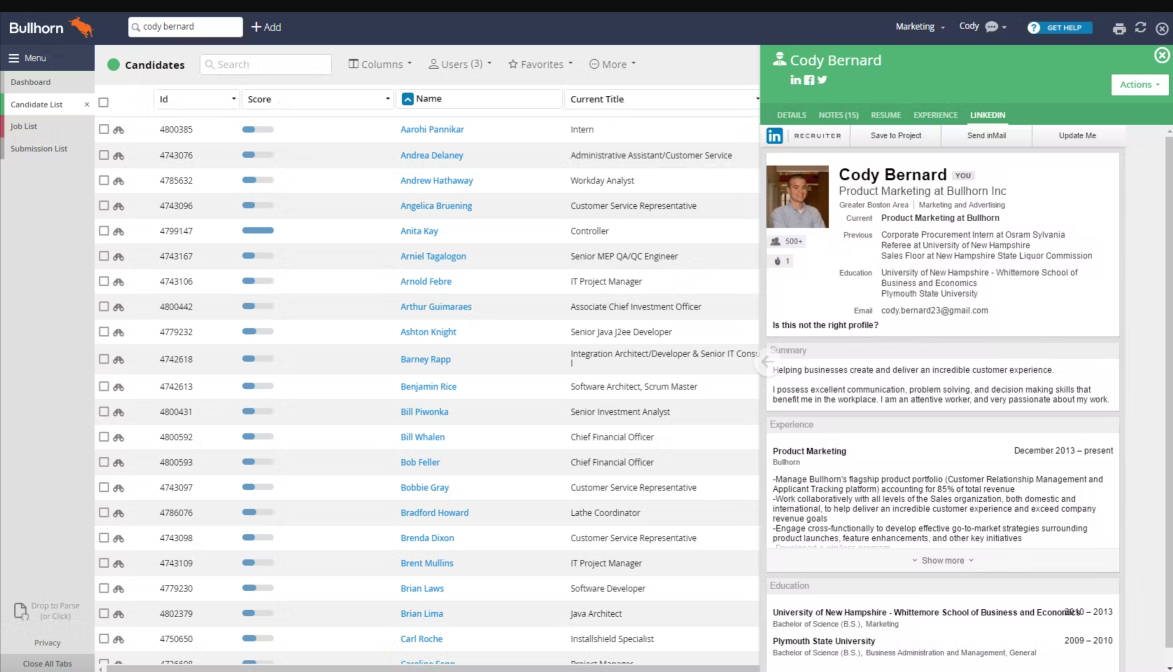Click the hamburger Menu icon
This screenshot has height=672, width=1173.
13,58
